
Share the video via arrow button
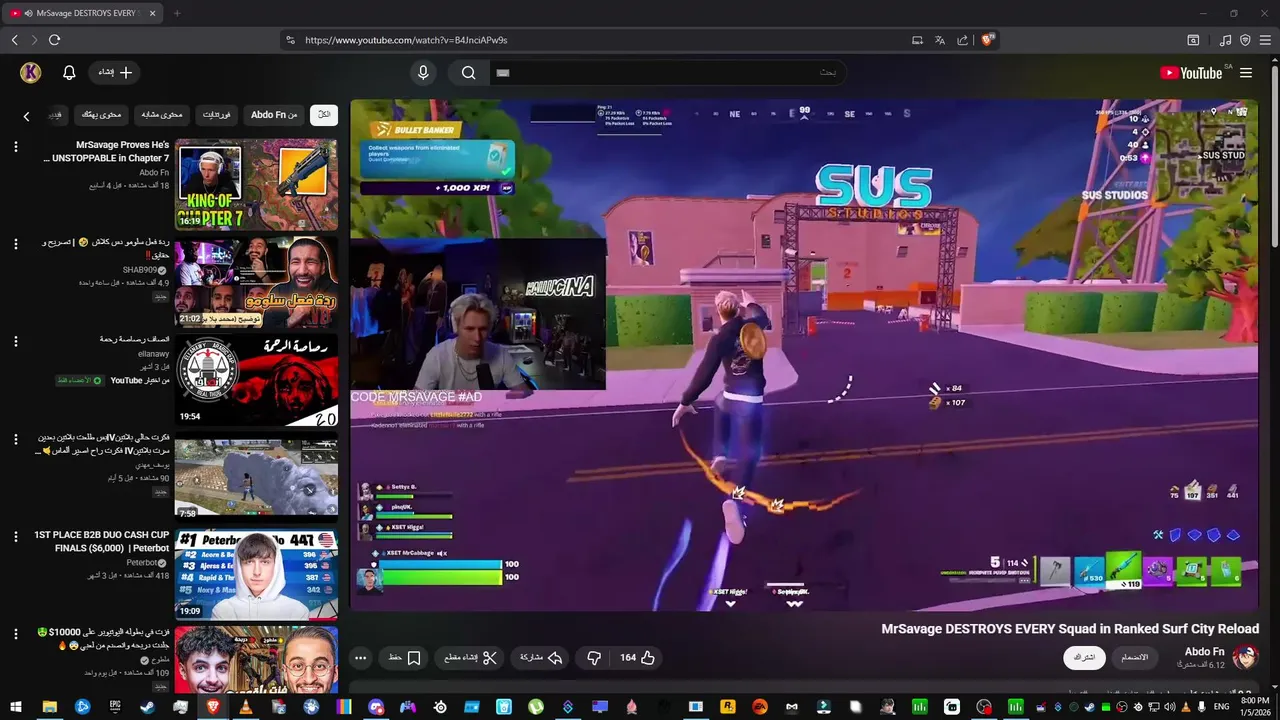(541, 658)
